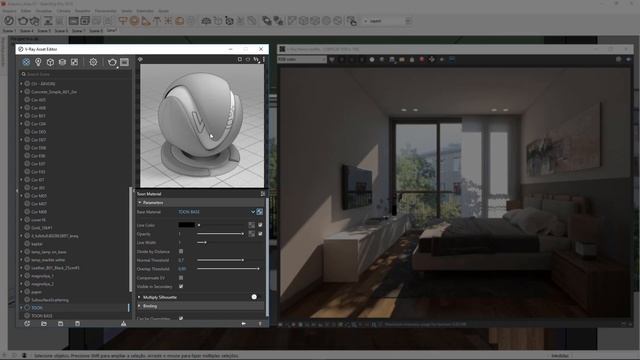640x360 pixels.
Task: Click the Line Color black swatch
Action: [186, 225]
